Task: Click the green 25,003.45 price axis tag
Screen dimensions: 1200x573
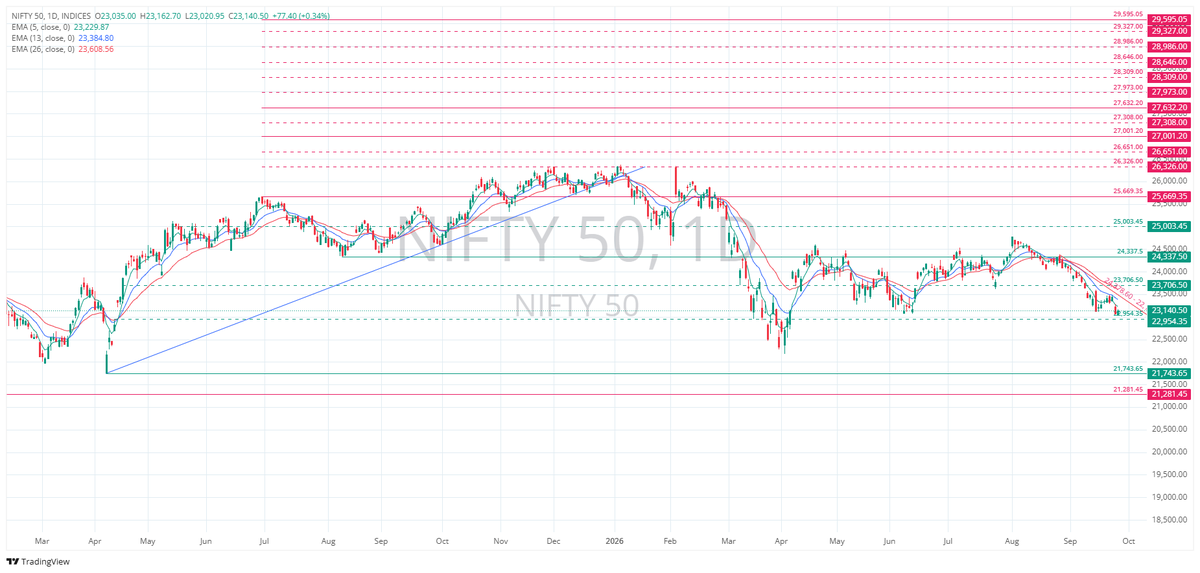Action: 1169,226
